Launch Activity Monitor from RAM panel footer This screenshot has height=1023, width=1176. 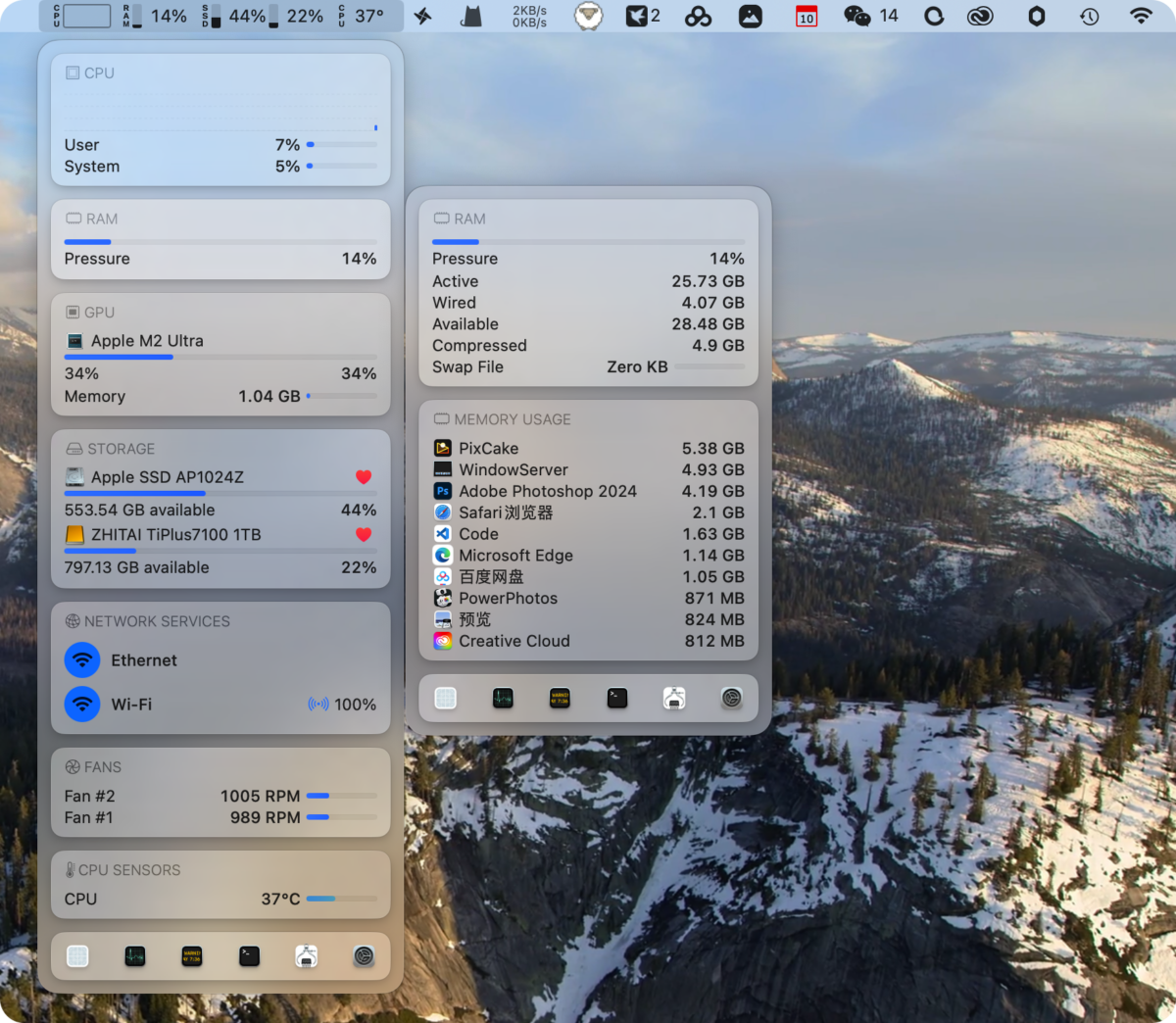[x=503, y=698]
